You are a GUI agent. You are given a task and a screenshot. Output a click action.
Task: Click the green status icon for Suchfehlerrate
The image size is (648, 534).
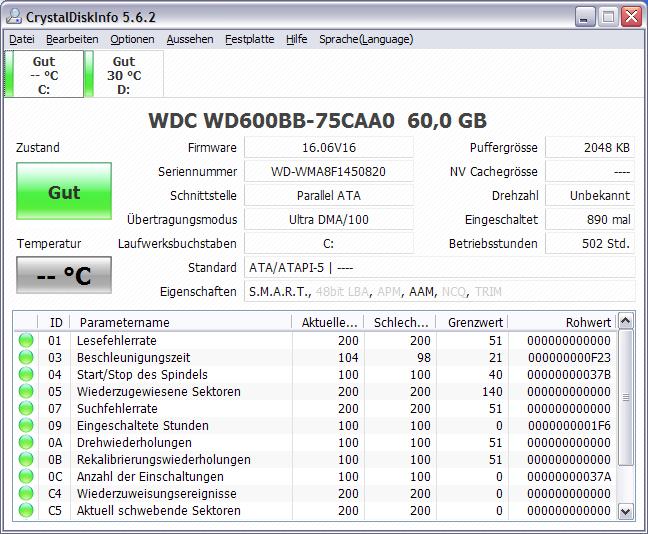coord(26,408)
